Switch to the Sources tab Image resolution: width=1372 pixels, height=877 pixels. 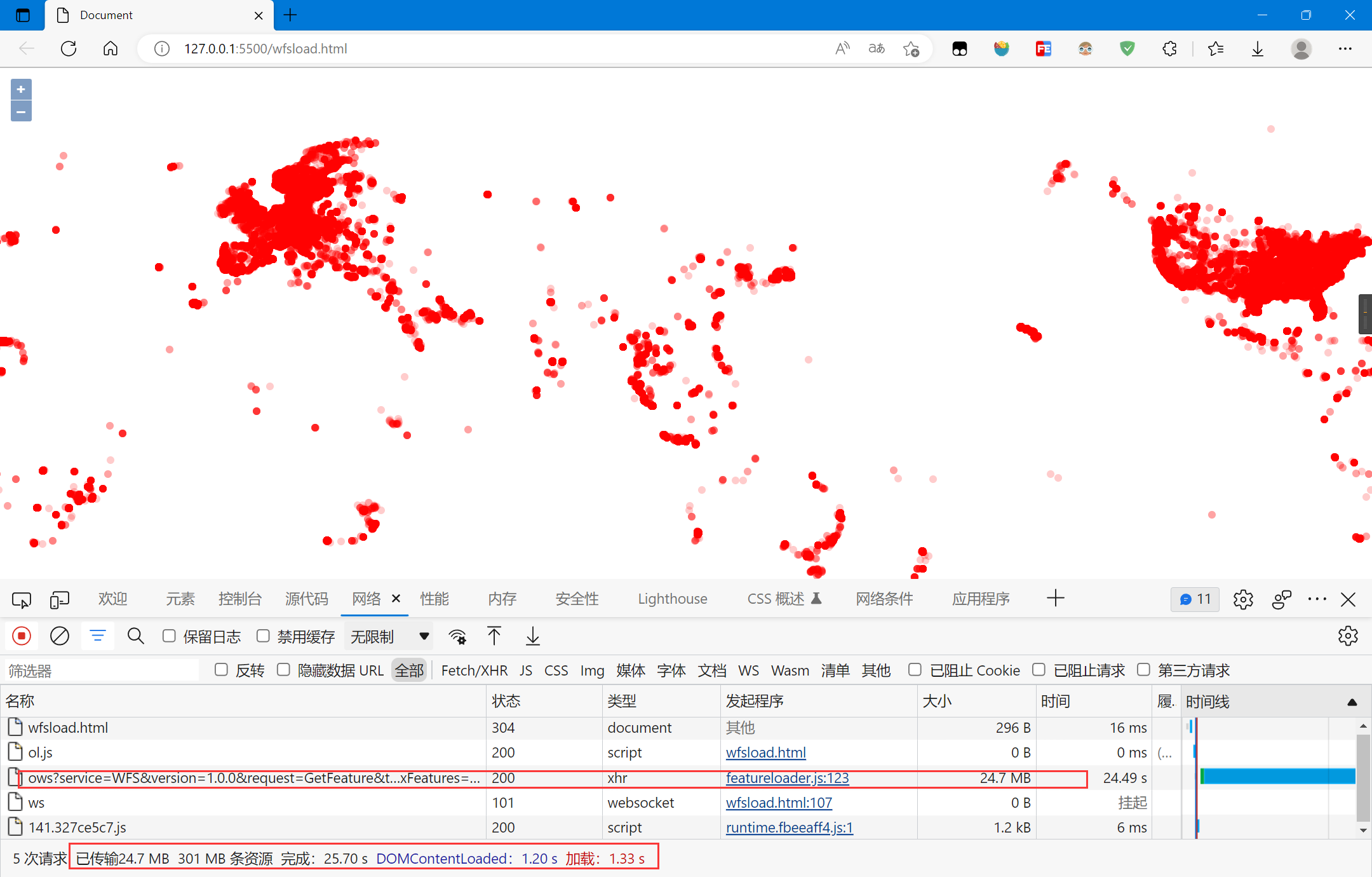pyautogui.click(x=306, y=599)
